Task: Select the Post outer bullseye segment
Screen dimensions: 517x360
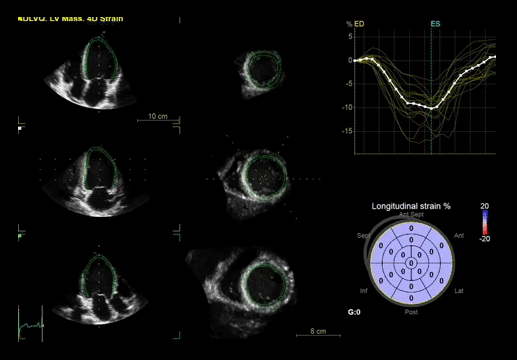Action: pos(411,298)
